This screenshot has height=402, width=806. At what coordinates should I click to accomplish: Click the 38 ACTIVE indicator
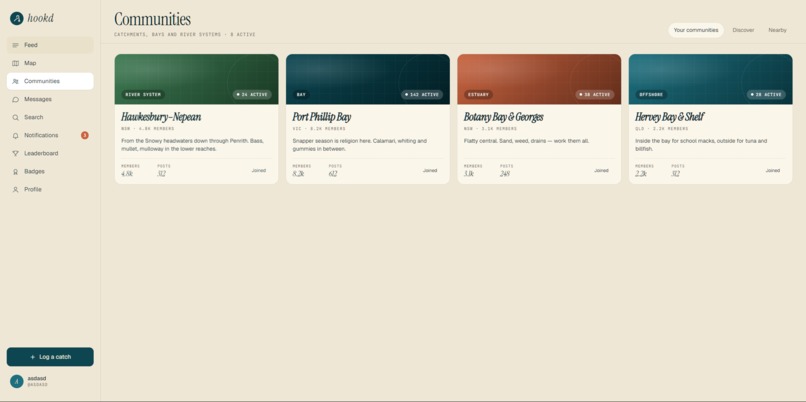pyautogui.click(x=595, y=95)
